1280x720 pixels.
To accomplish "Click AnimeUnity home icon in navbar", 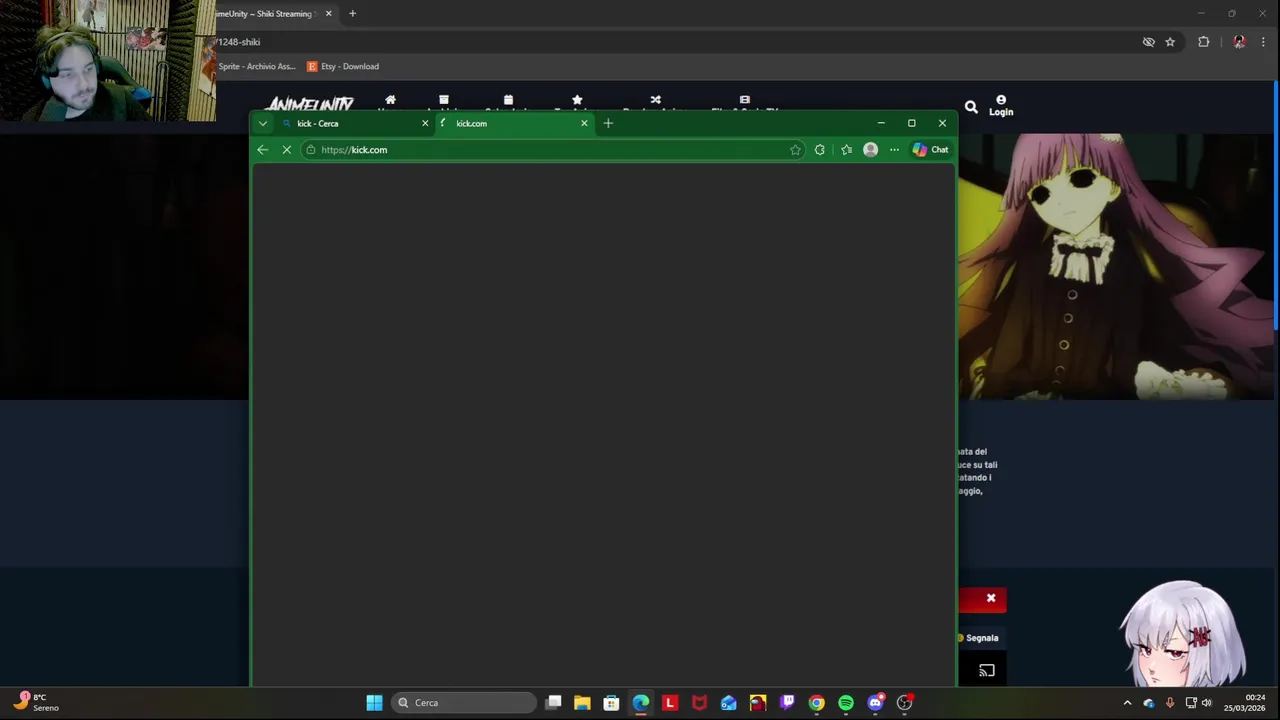I will click(390, 100).
